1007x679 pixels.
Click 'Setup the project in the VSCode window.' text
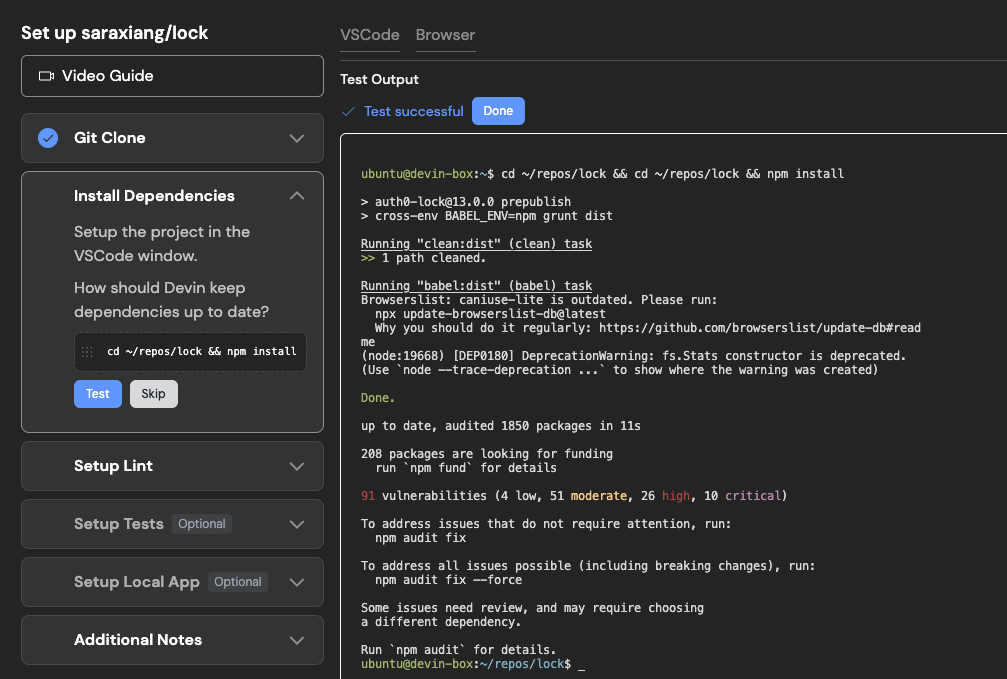coord(162,244)
